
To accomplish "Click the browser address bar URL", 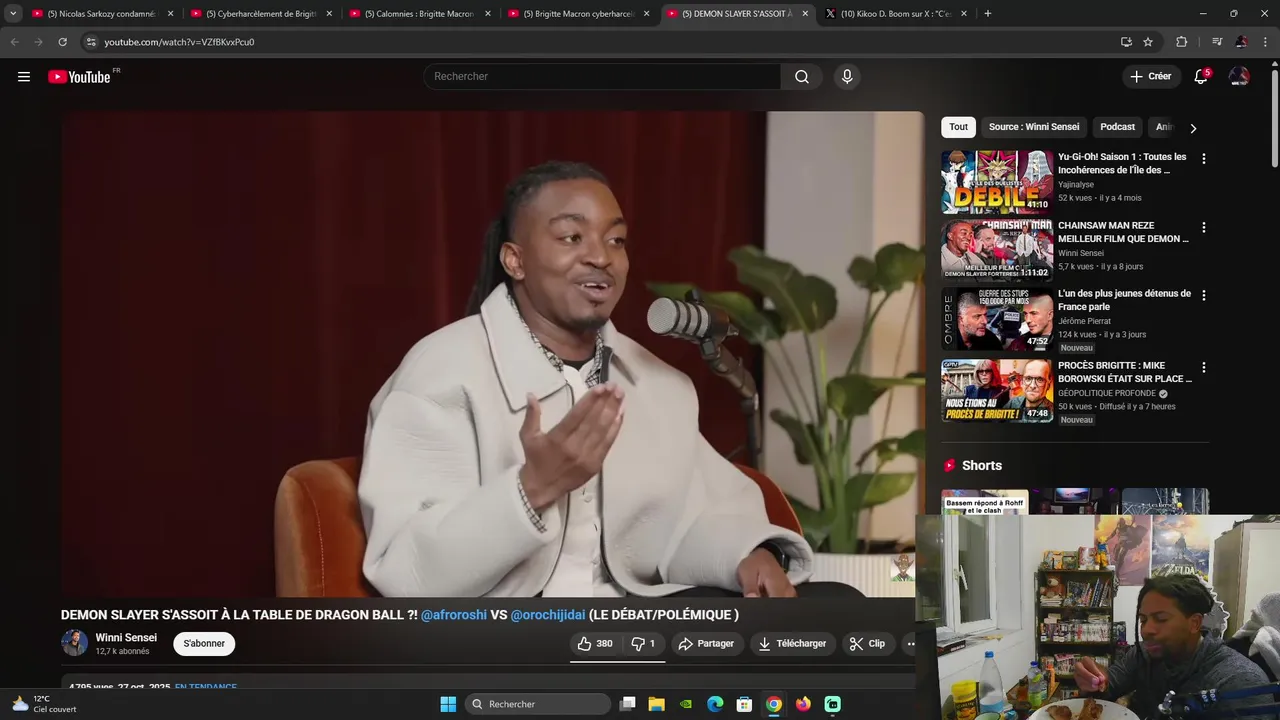I will [179, 42].
